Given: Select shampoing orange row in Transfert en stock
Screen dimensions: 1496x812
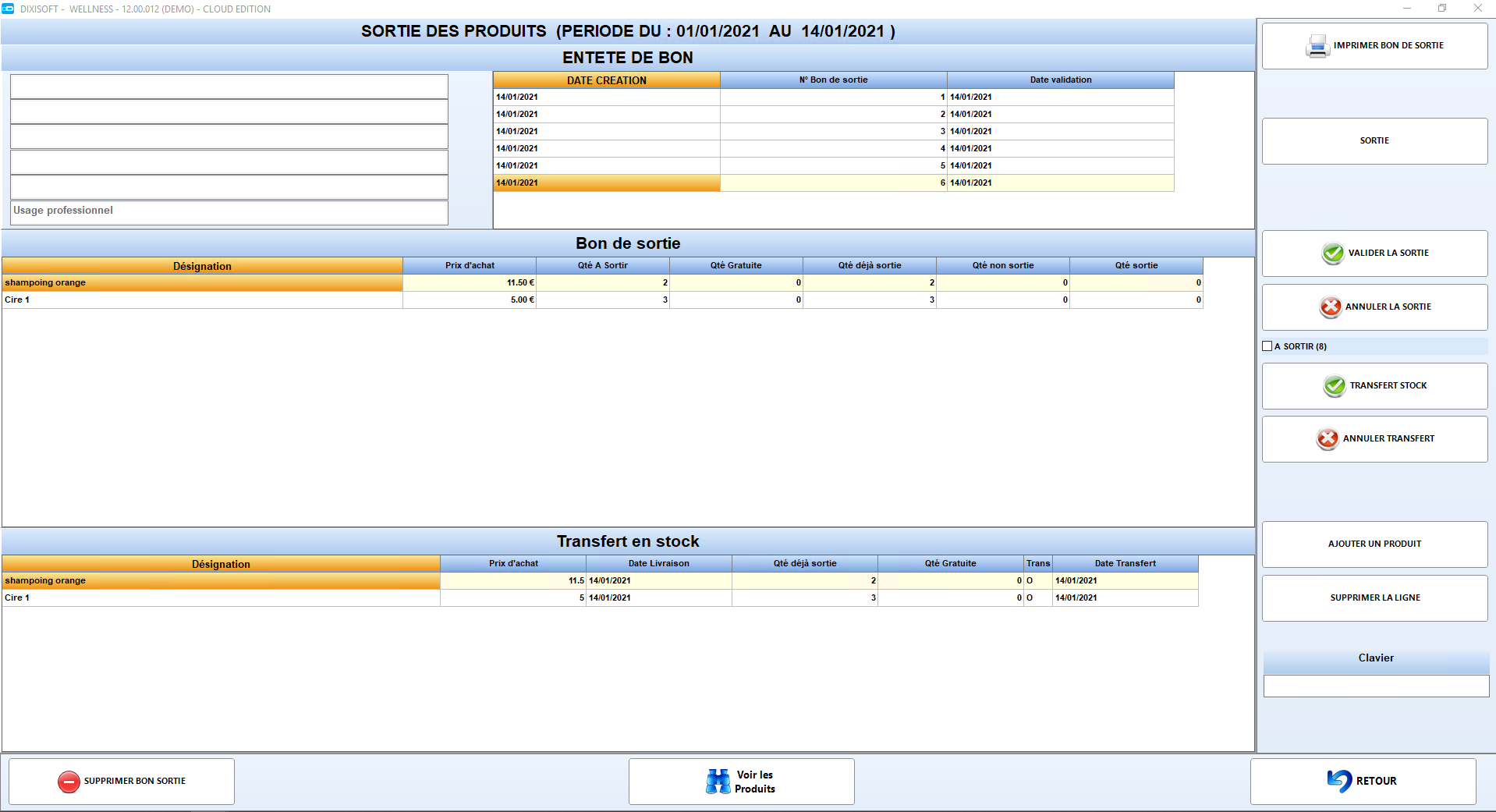Looking at the screenshot, I should (x=600, y=580).
